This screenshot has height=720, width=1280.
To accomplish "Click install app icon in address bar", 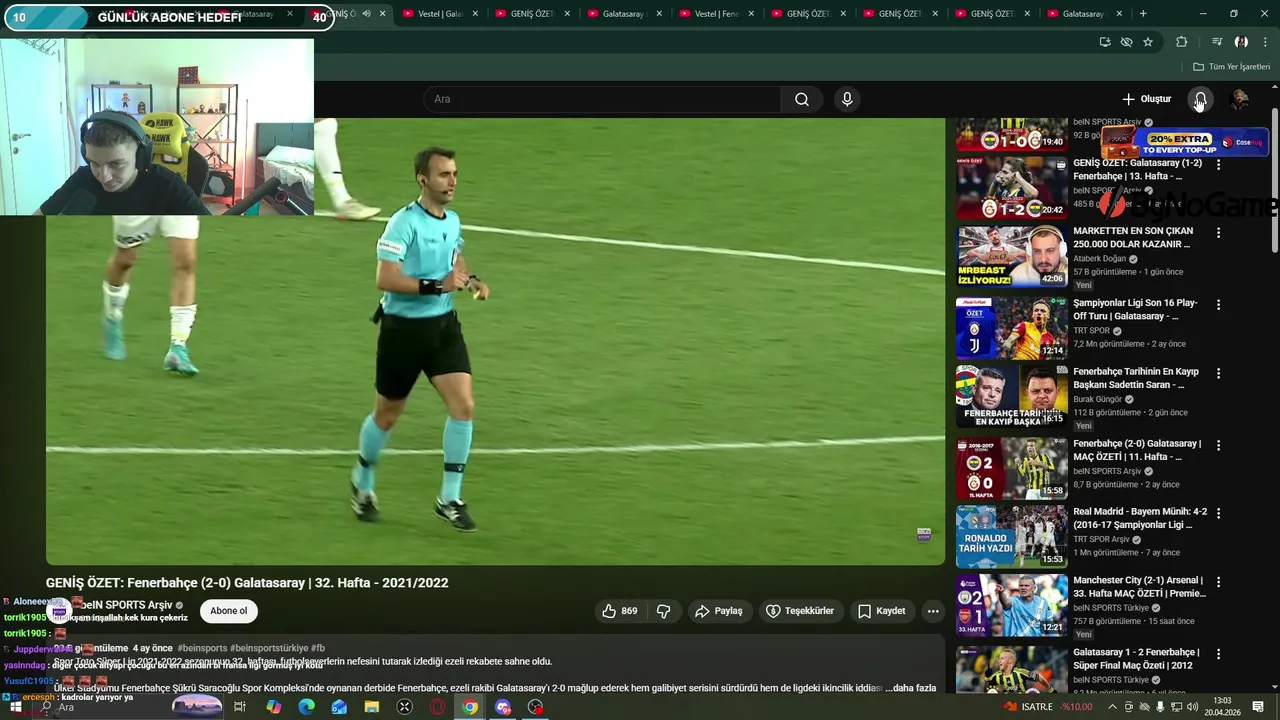I will pyautogui.click(x=1105, y=42).
